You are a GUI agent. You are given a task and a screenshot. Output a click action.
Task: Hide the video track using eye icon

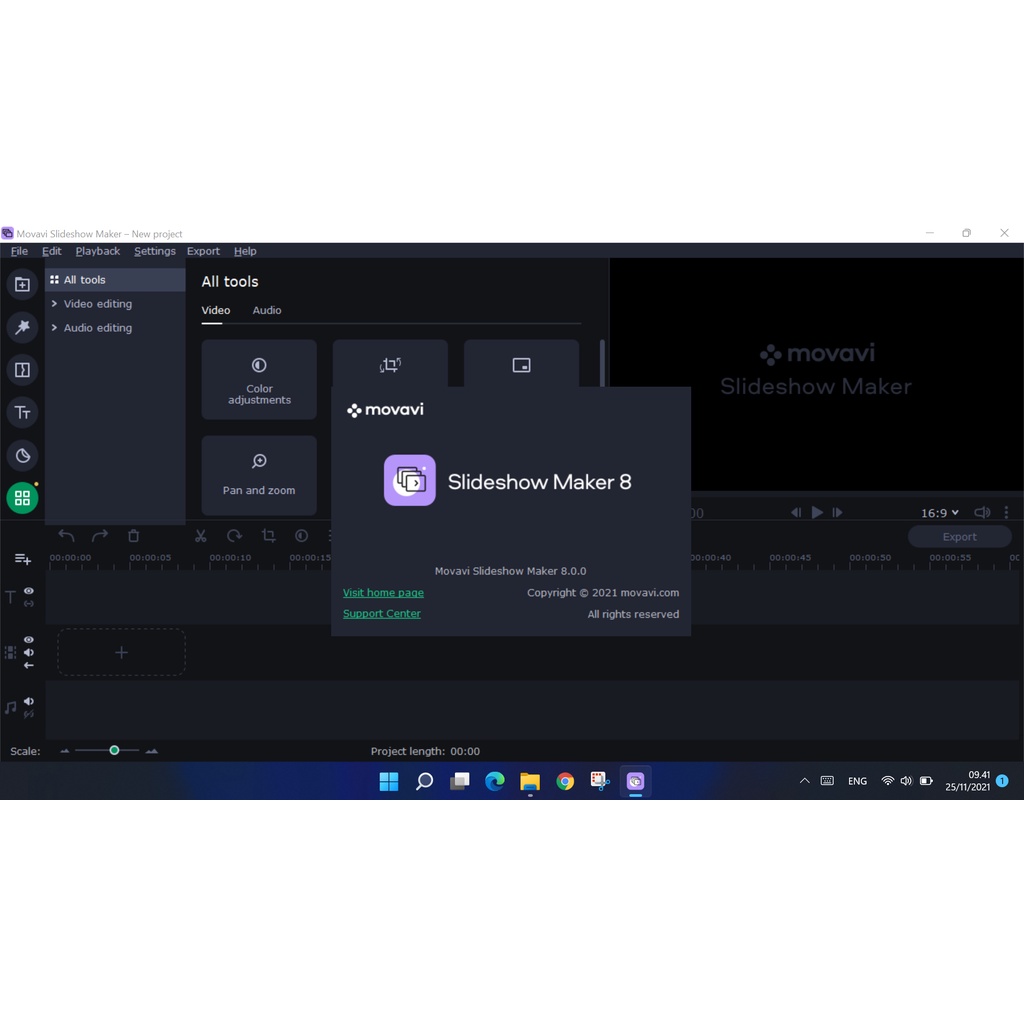click(x=29, y=640)
